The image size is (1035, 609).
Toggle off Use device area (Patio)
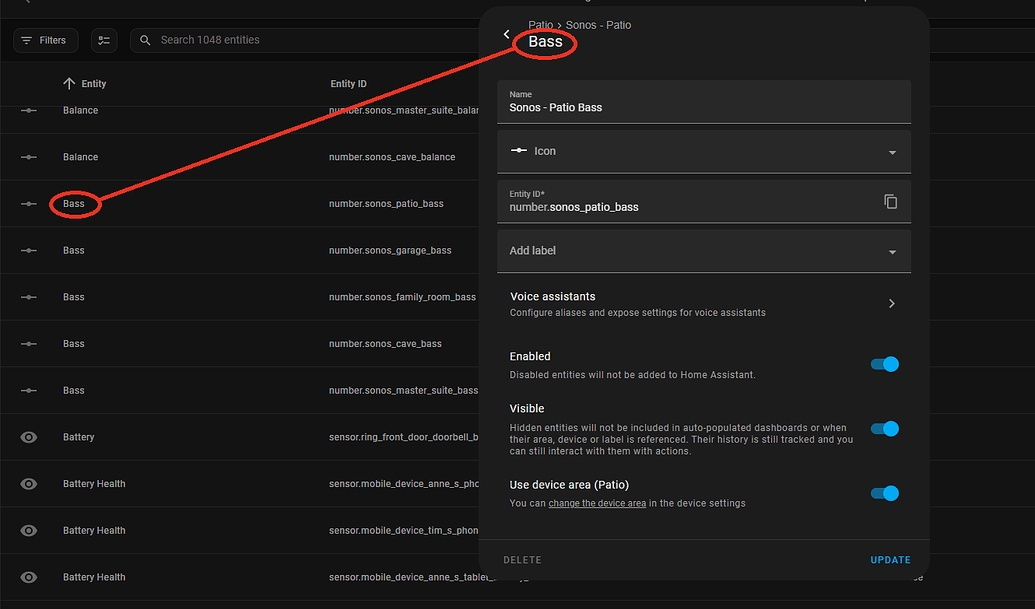pyautogui.click(x=884, y=493)
